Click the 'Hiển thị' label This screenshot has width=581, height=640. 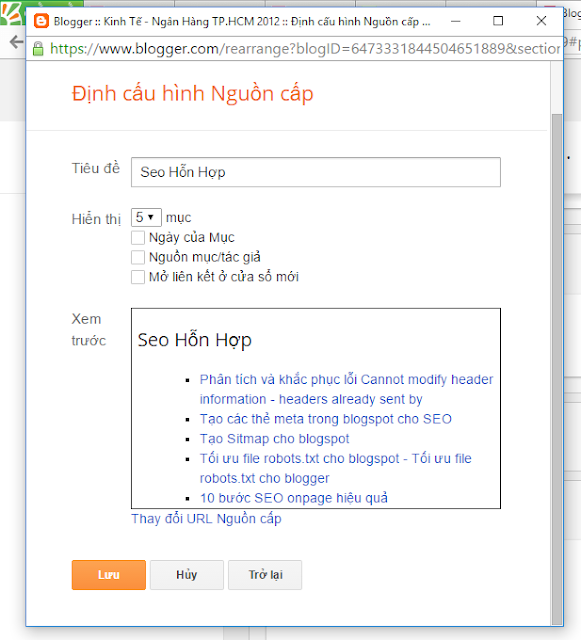(96, 219)
